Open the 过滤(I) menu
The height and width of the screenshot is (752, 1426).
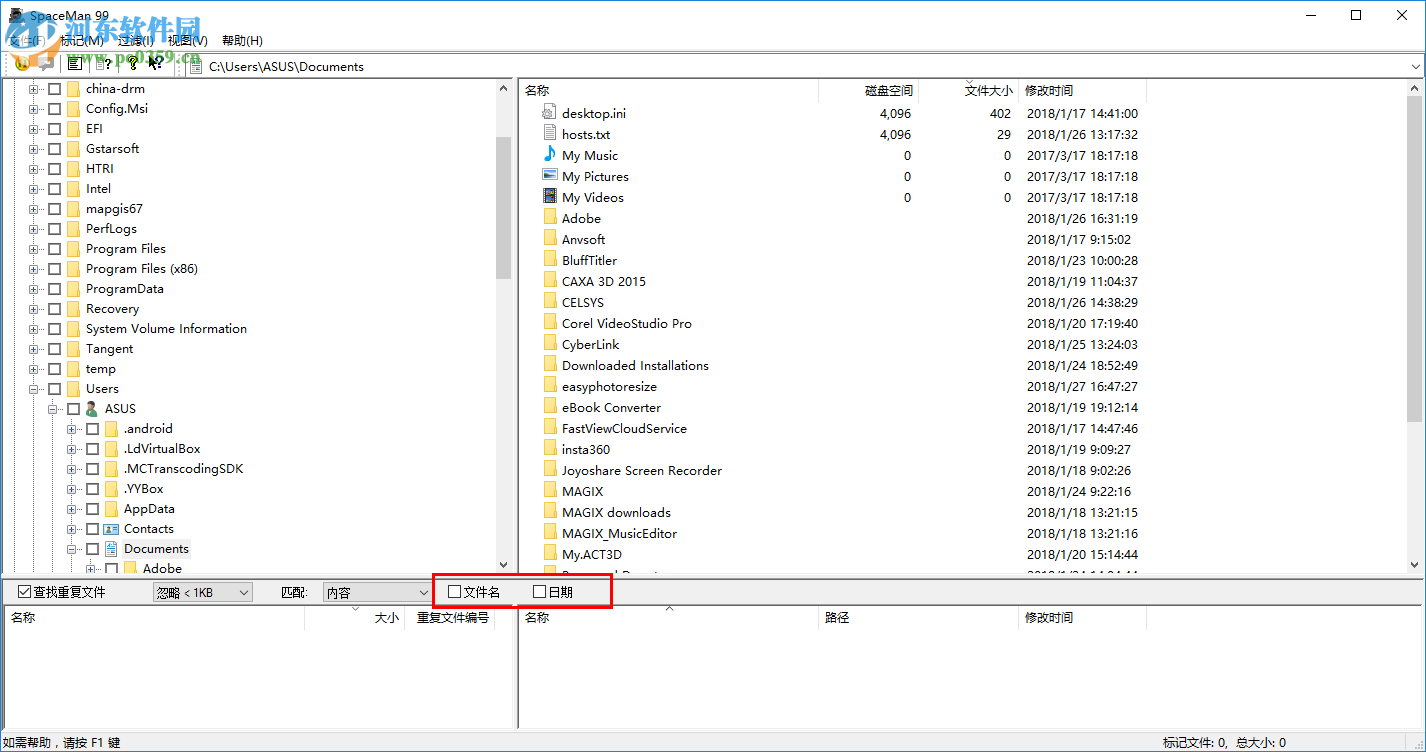tap(136, 40)
